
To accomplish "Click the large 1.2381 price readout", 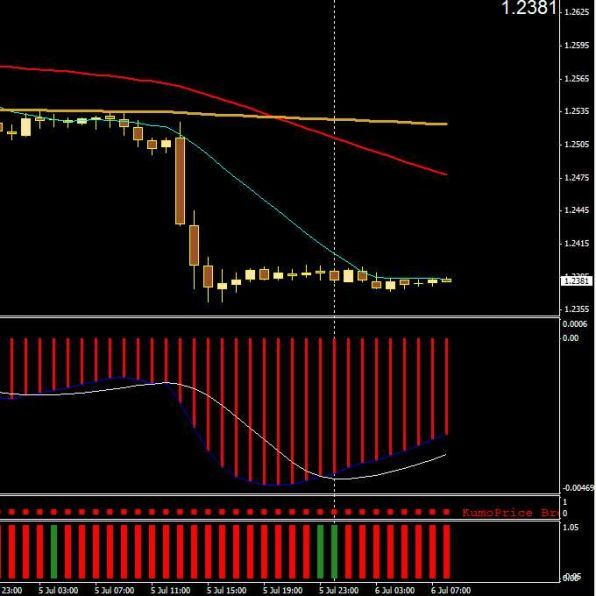I will (x=529, y=8).
